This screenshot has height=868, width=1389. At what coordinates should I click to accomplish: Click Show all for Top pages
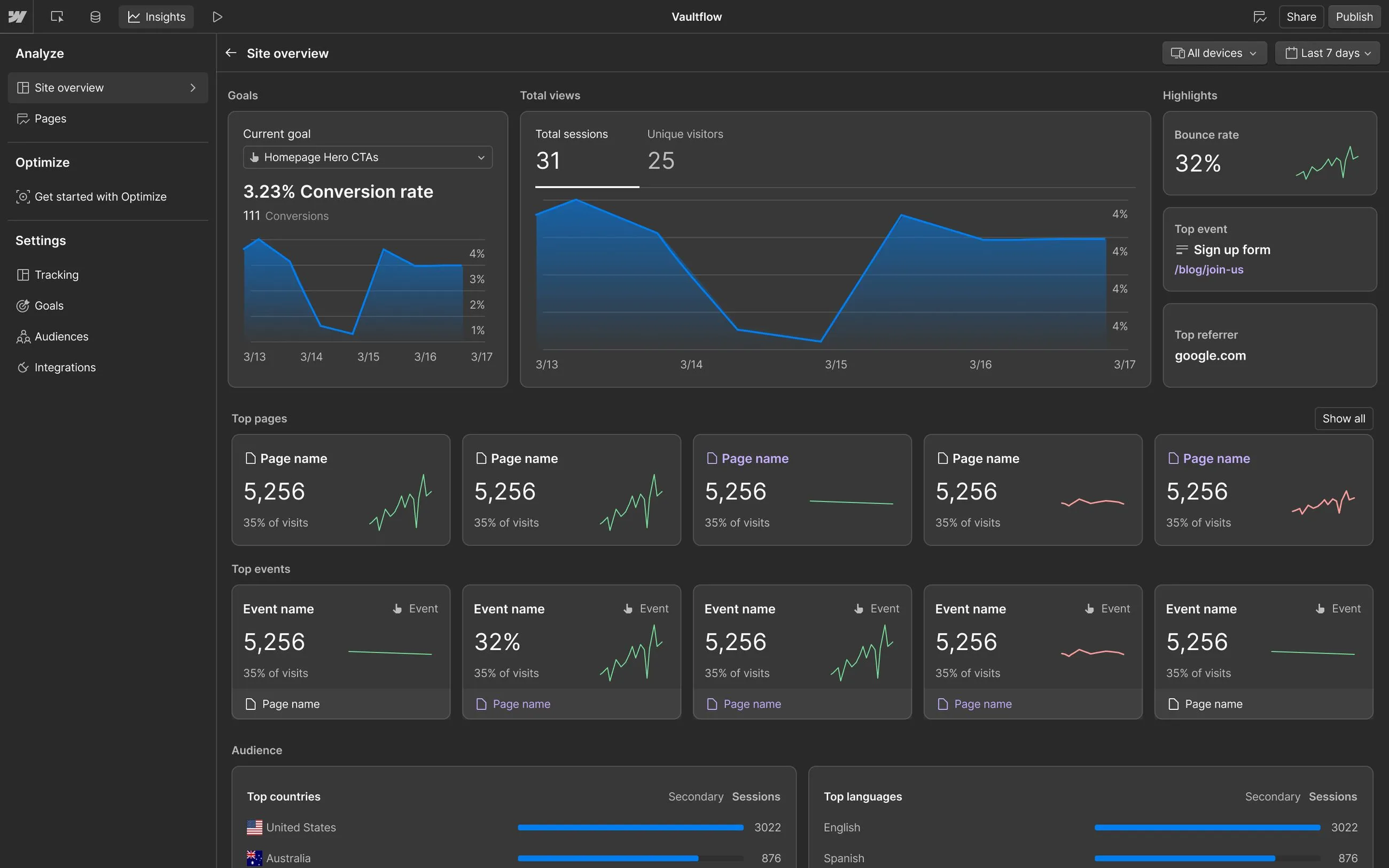click(x=1344, y=418)
